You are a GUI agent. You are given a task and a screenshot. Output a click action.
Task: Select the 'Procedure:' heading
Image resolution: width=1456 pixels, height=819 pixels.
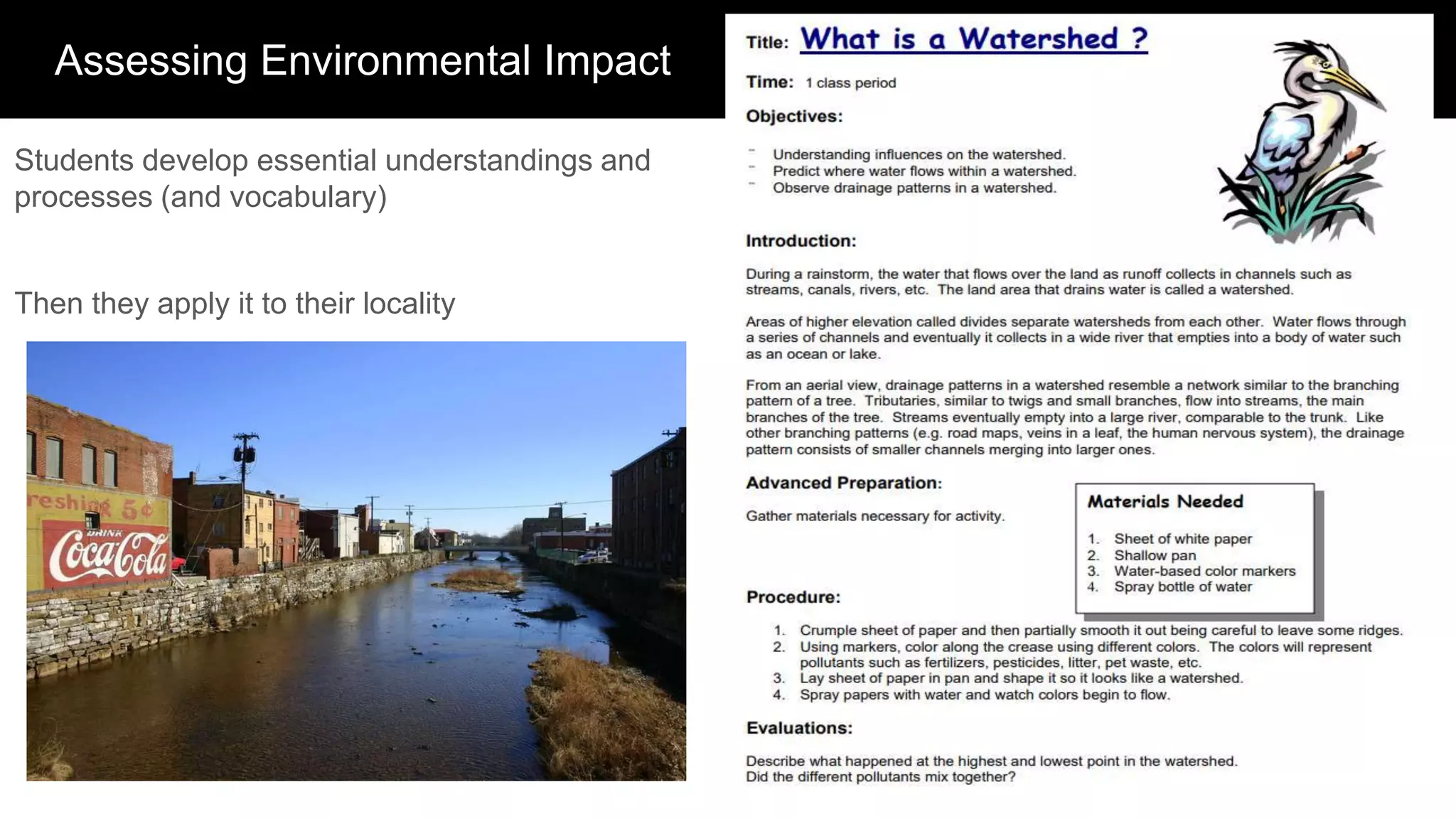click(793, 597)
